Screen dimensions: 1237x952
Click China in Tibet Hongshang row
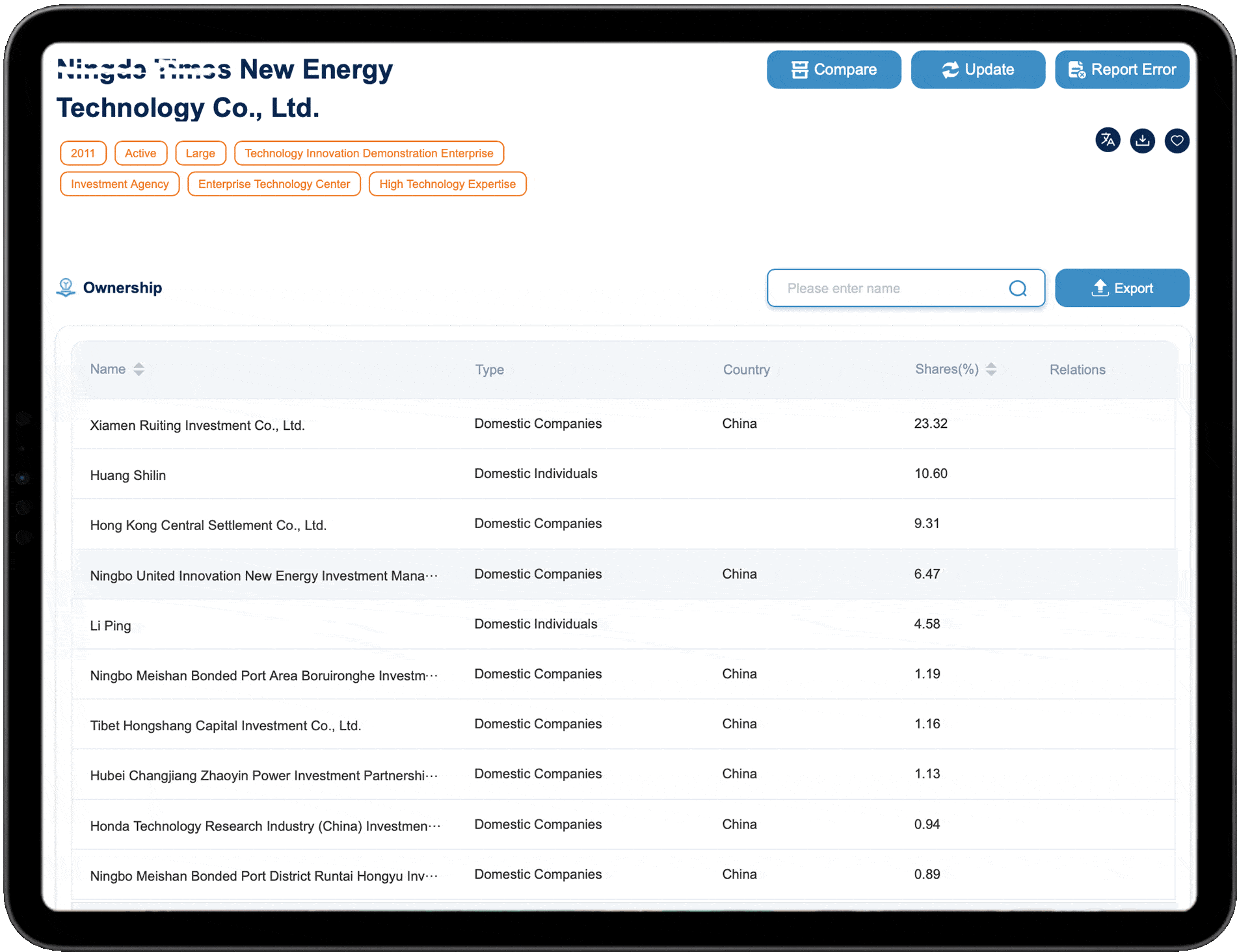pos(739,724)
